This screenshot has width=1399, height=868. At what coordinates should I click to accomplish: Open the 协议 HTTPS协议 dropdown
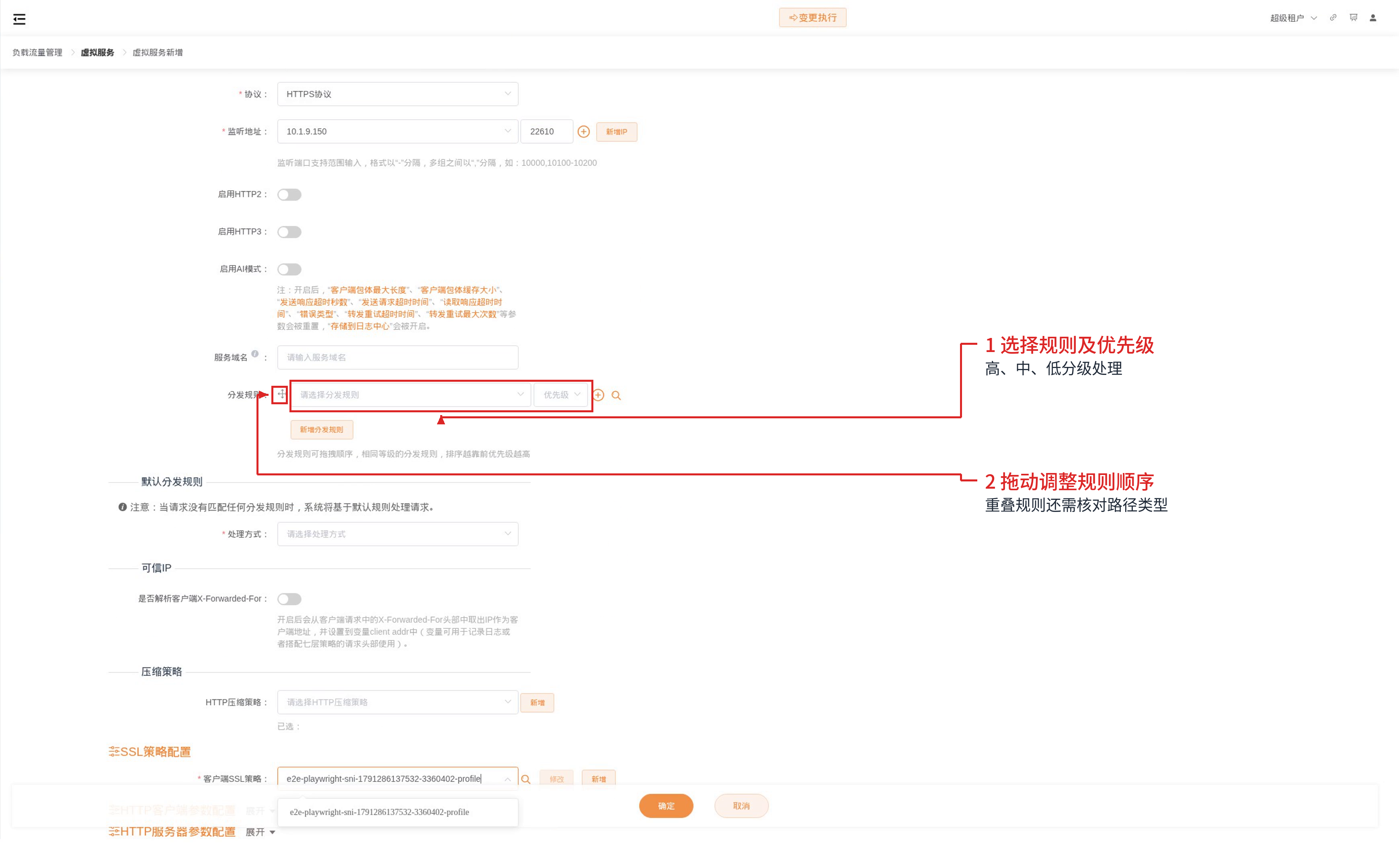tap(398, 94)
